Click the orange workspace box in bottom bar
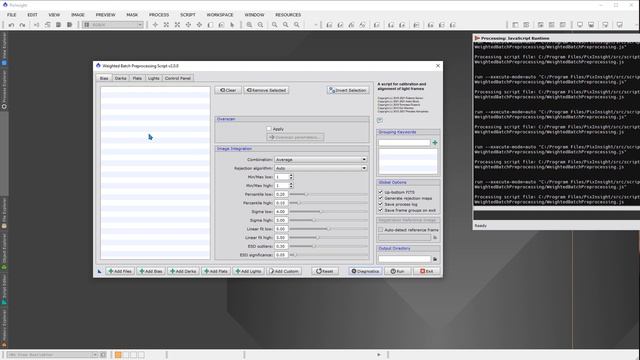The width and height of the screenshot is (640, 360). coord(118,355)
